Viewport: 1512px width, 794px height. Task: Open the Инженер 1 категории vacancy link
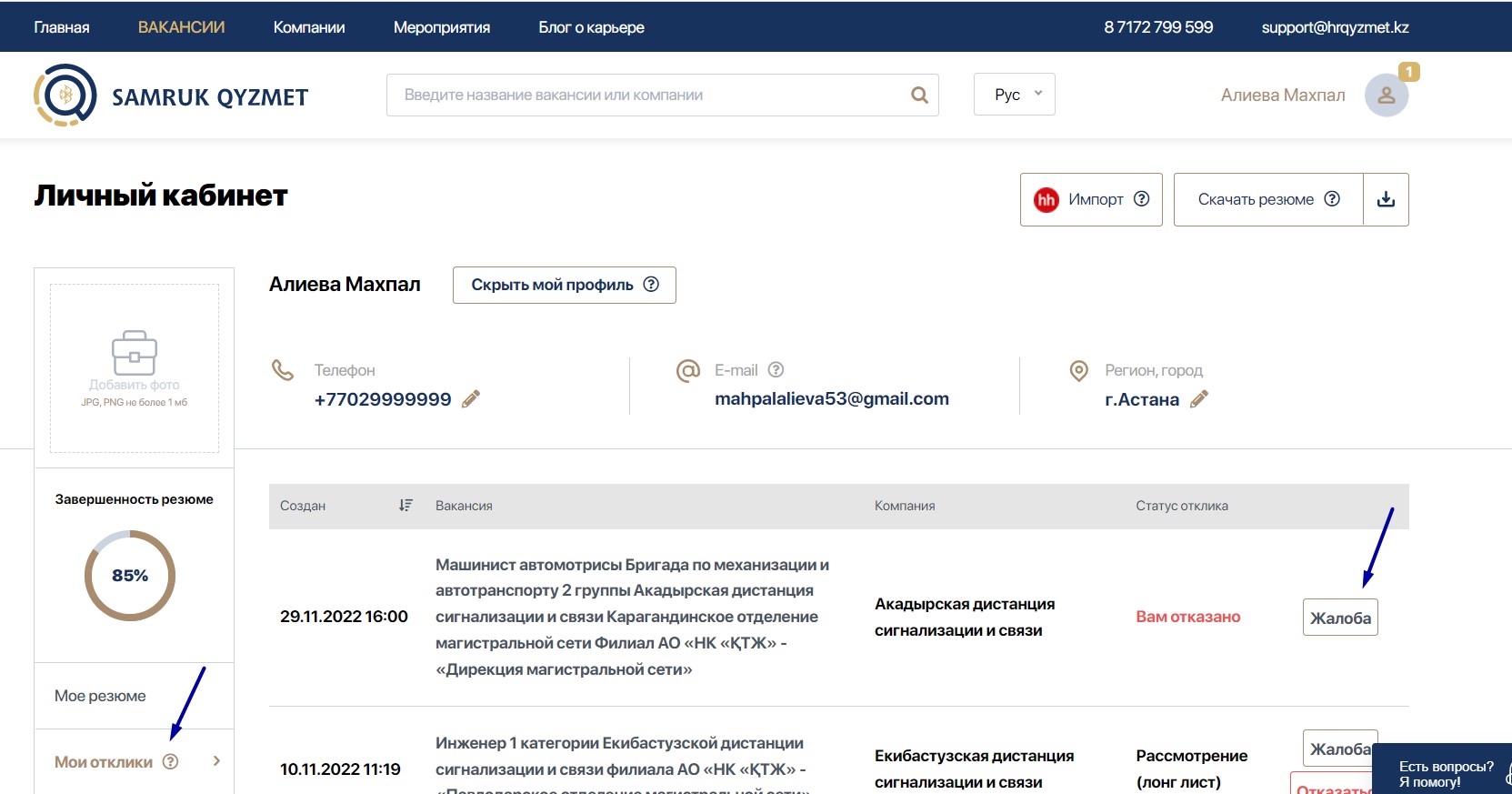click(621, 764)
